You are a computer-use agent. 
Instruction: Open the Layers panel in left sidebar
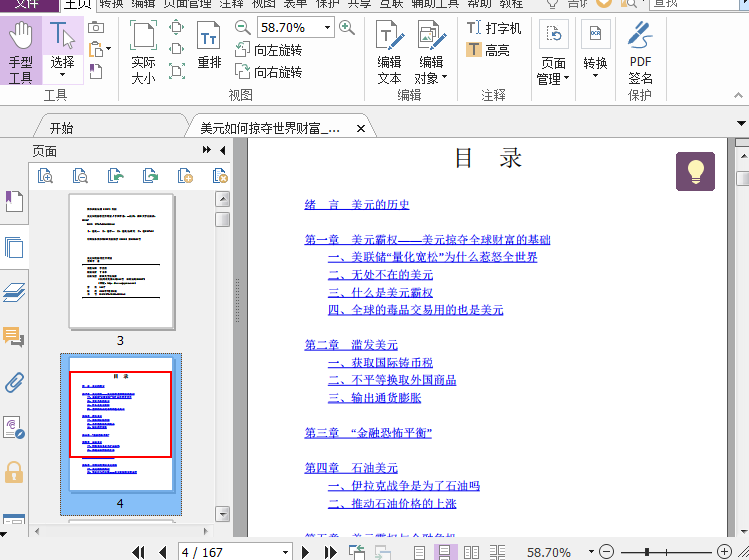pos(14,292)
